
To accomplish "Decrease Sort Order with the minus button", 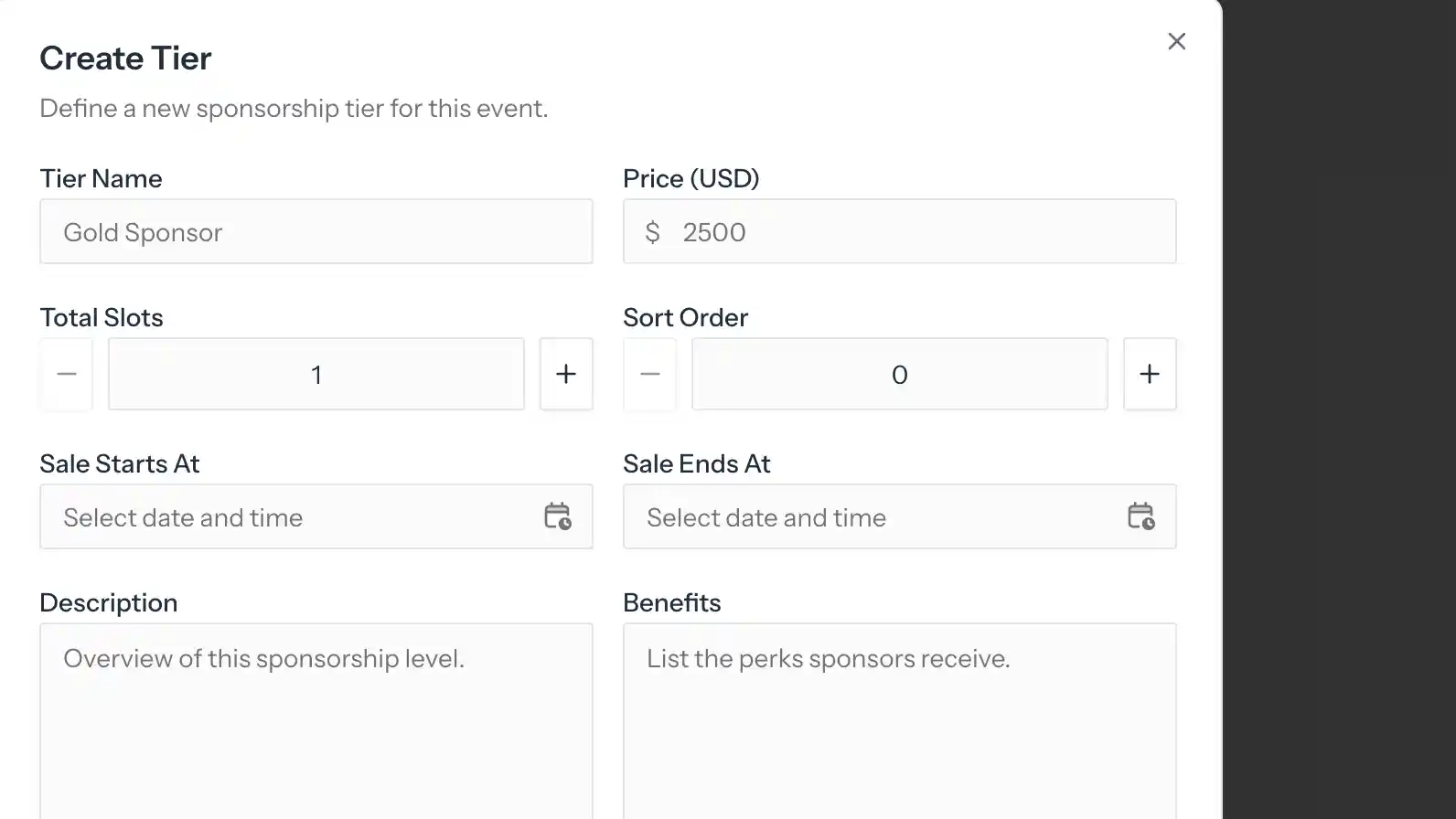I will (x=650, y=374).
